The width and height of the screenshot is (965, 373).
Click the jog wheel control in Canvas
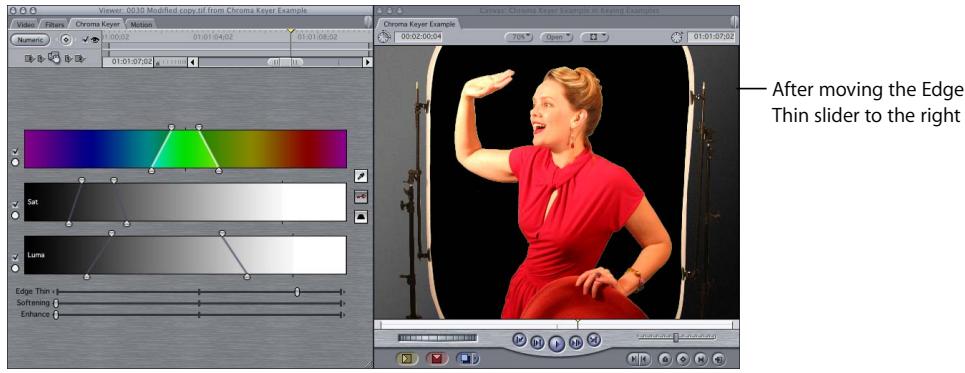pyautogui.click(x=437, y=338)
